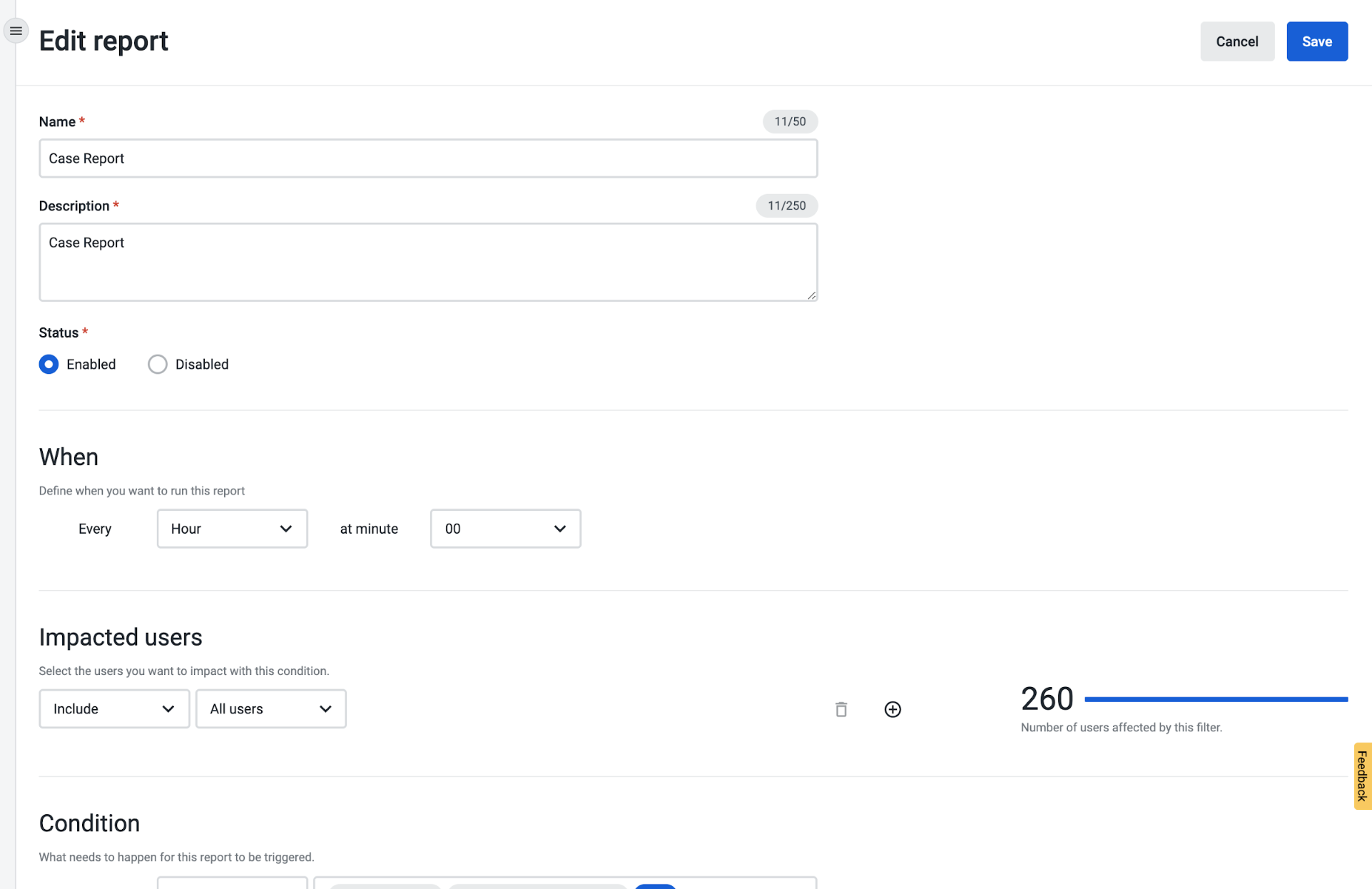The image size is (1372, 889).
Task: Open the hamburger navigation menu
Action: [16, 31]
